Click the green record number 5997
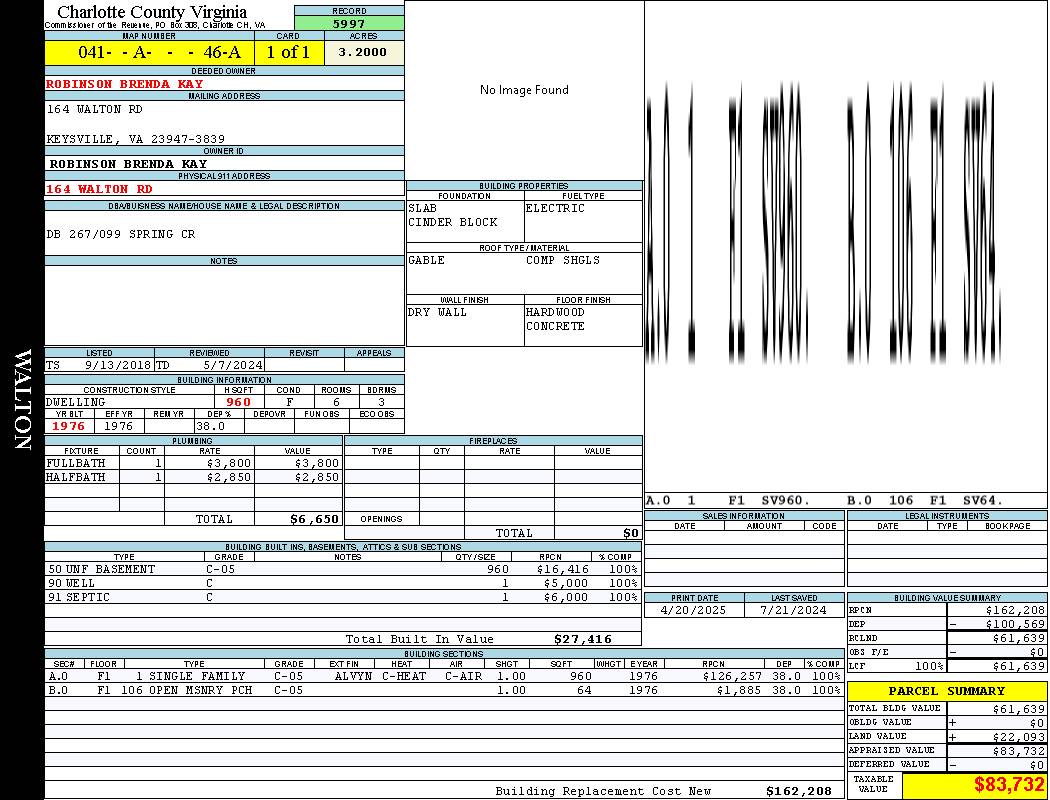Screen dimensions: 1050x800 pos(349,23)
